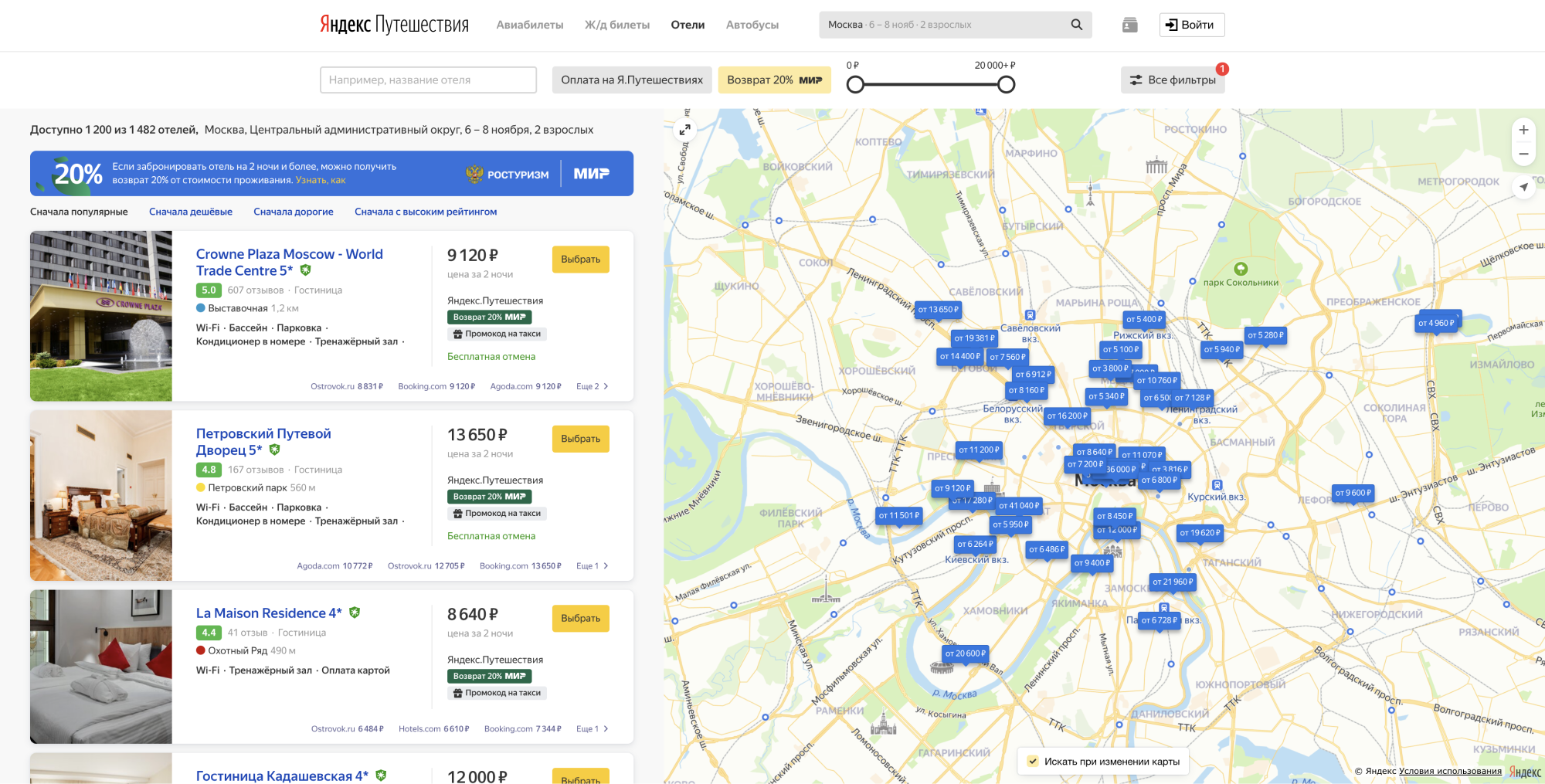Open the Отели section
Screen dimensions: 1545x784
[688, 25]
